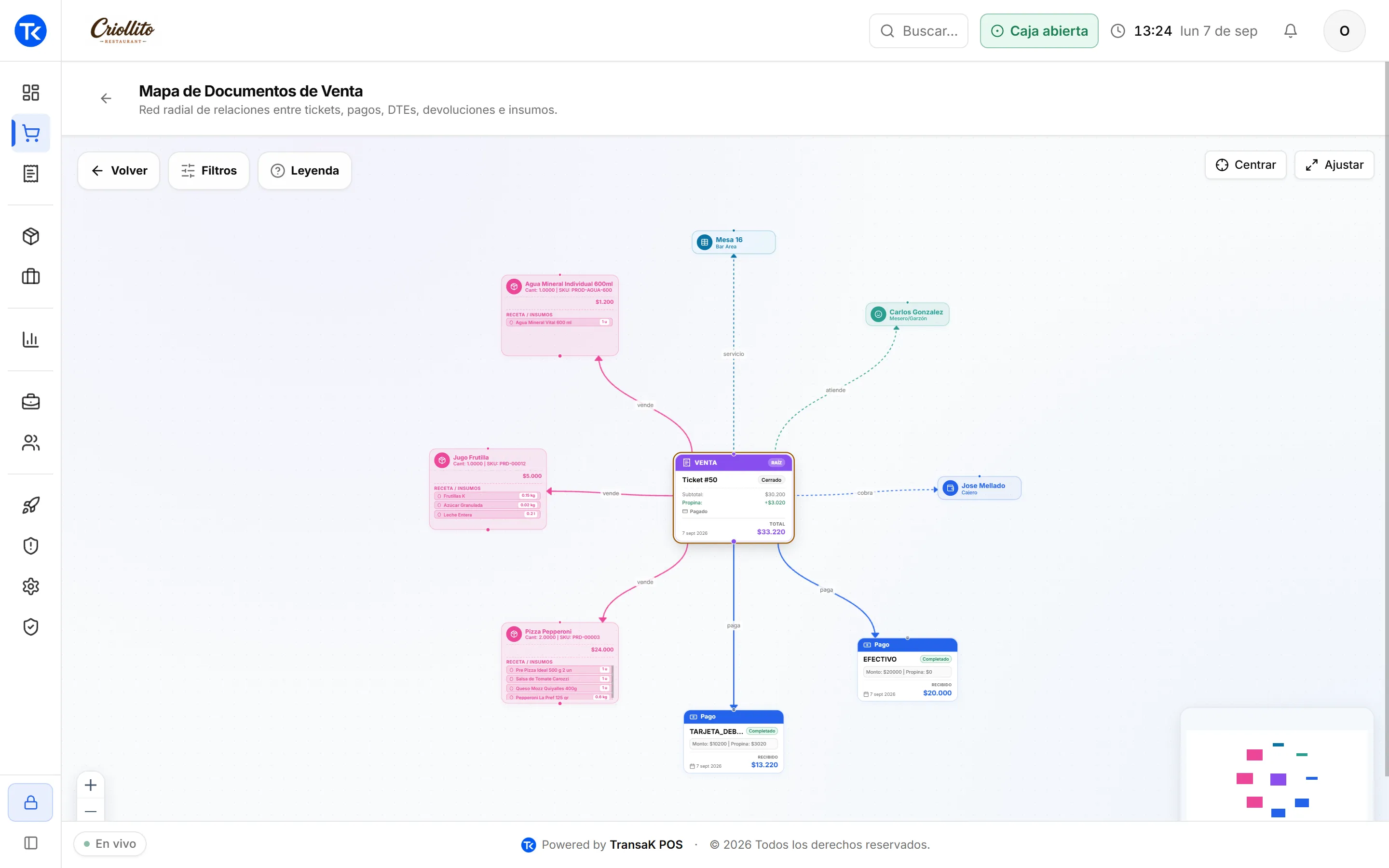This screenshot has height=868, width=1389.
Task: Click the briefcase icon in sidebar
Action: tap(30, 402)
